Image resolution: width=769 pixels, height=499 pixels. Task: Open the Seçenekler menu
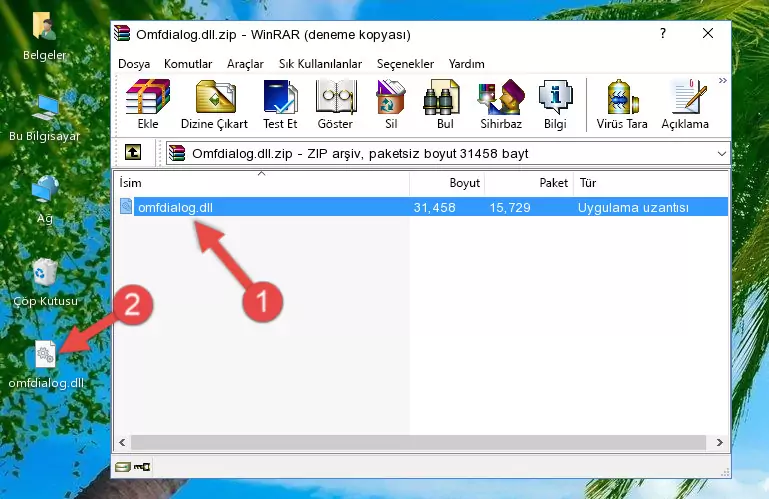405,64
